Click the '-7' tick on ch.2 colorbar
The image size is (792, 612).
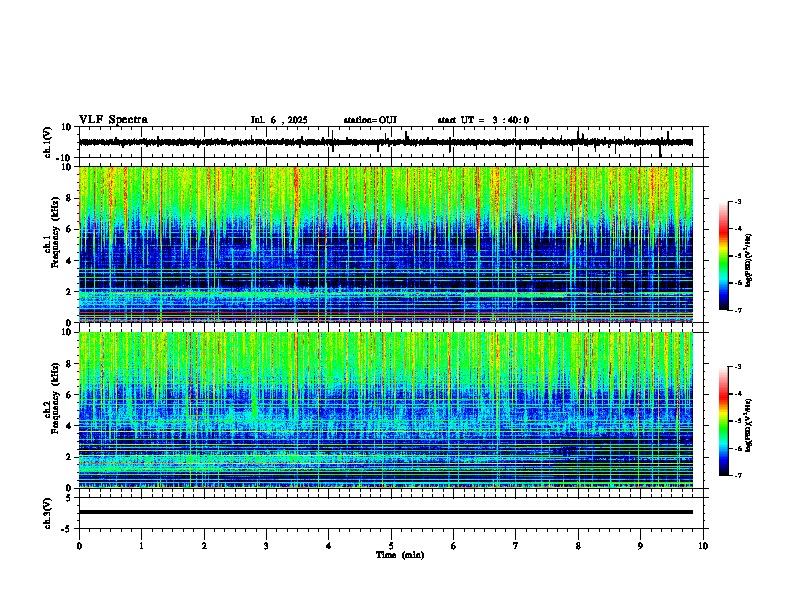click(x=738, y=475)
